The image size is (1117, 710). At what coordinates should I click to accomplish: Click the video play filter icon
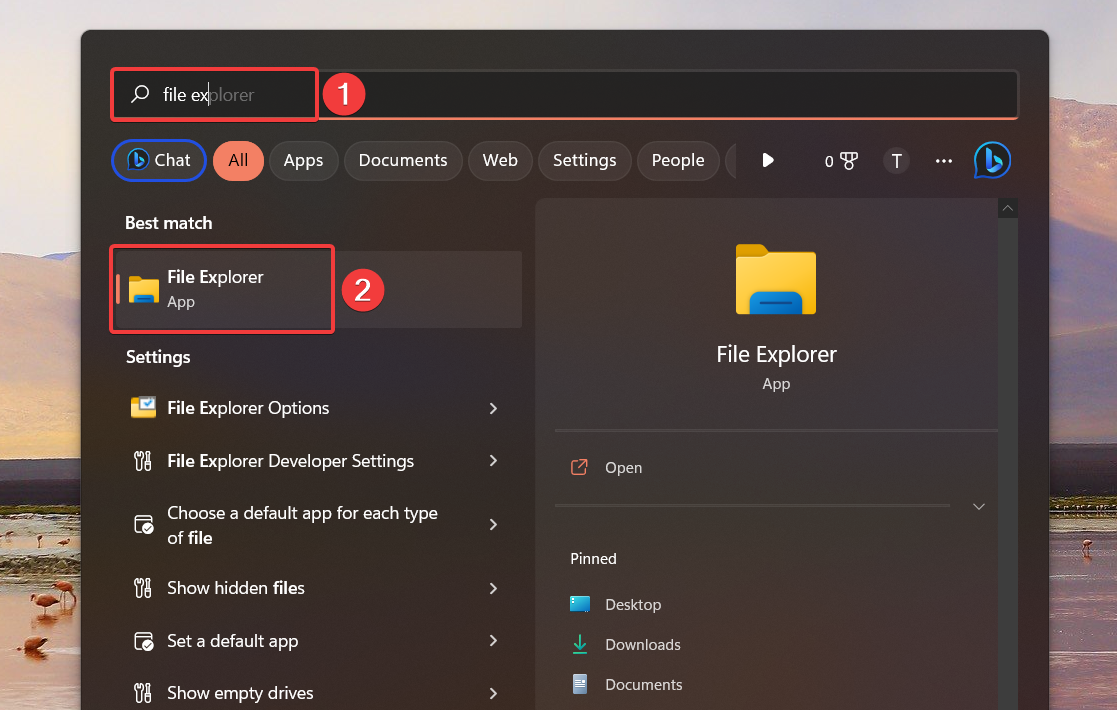(770, 160)
